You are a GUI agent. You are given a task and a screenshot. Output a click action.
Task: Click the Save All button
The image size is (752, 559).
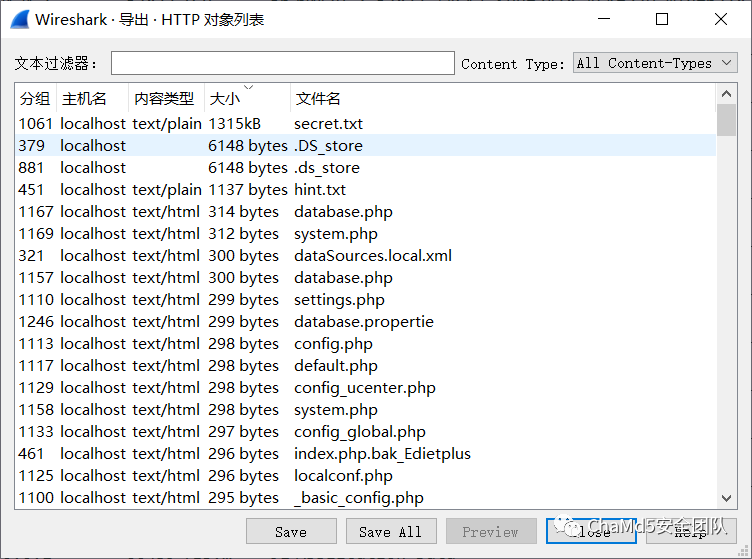tap(391, 532)
